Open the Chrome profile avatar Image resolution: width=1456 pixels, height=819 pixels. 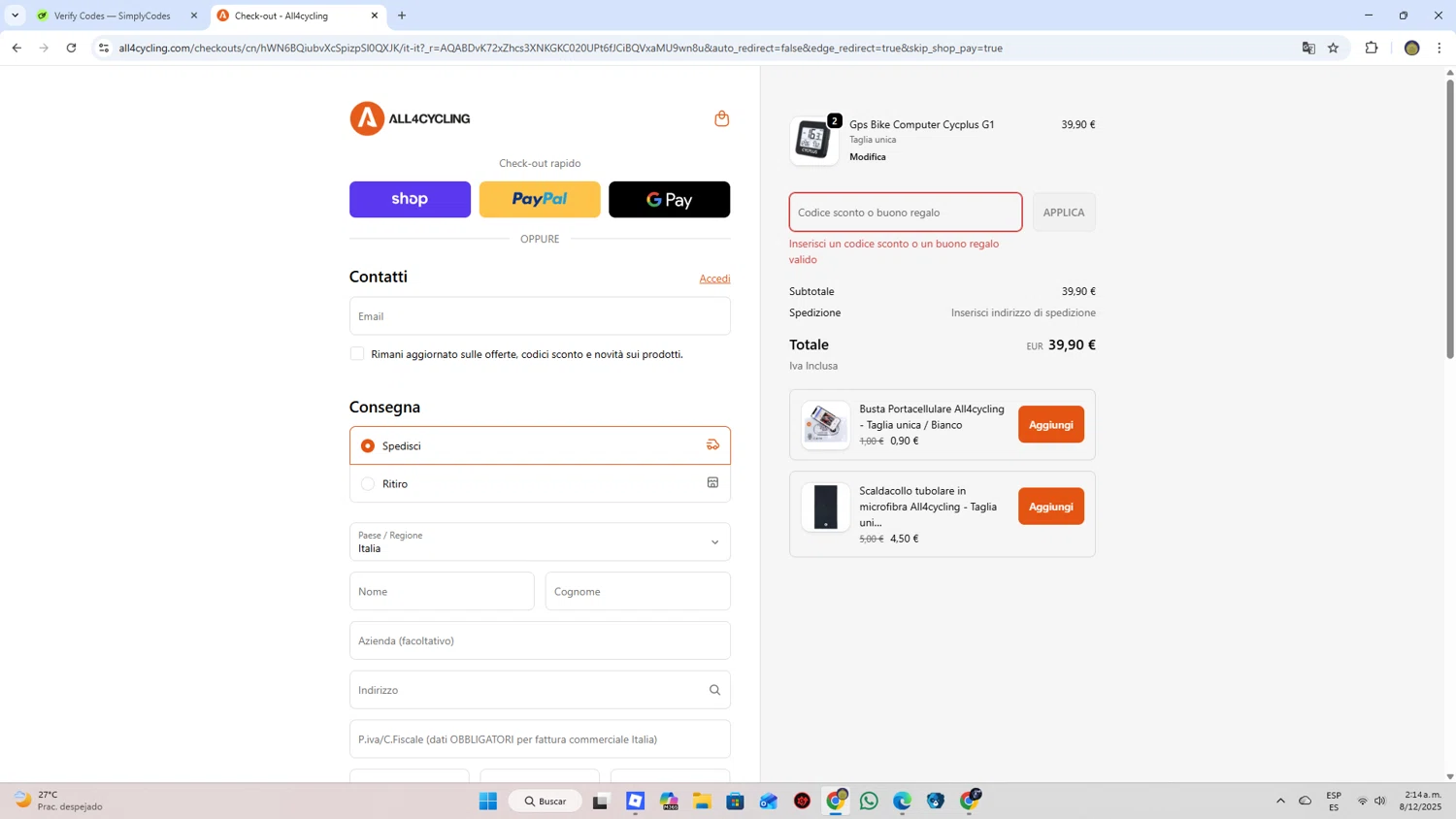click(1412, 48)
